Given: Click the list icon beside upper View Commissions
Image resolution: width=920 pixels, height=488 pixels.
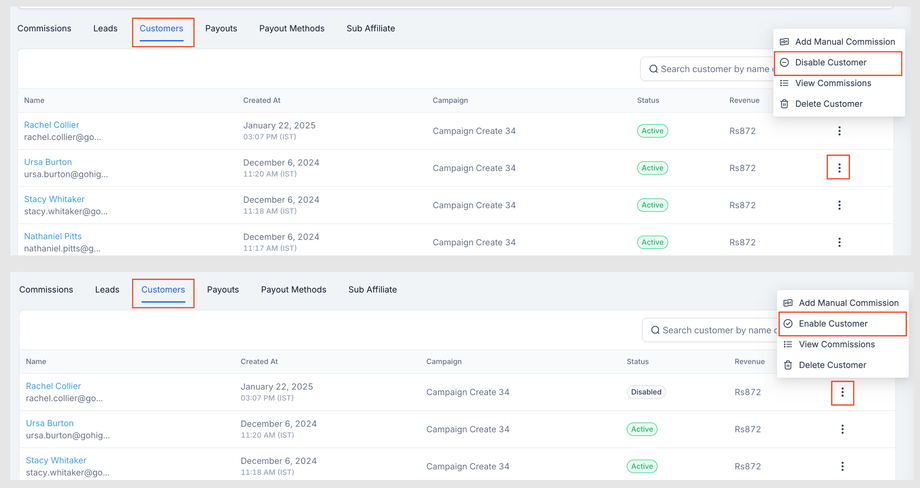Looking at the screenshot, I should tap(785, 83).
